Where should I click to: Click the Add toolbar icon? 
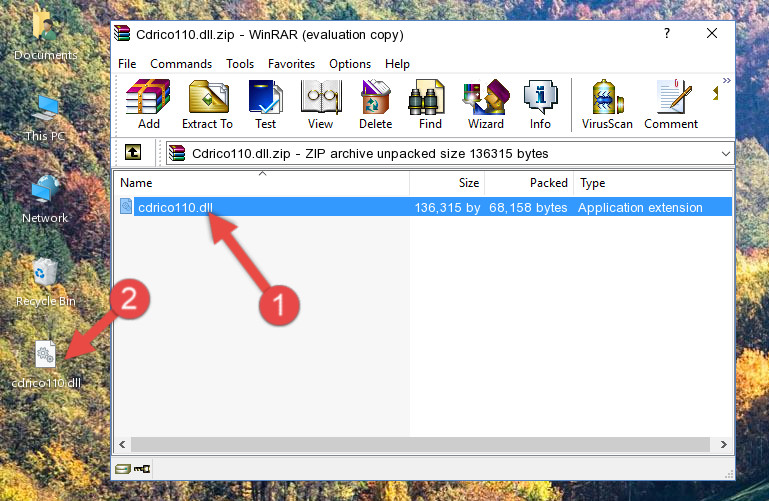[x=148, y=104]
